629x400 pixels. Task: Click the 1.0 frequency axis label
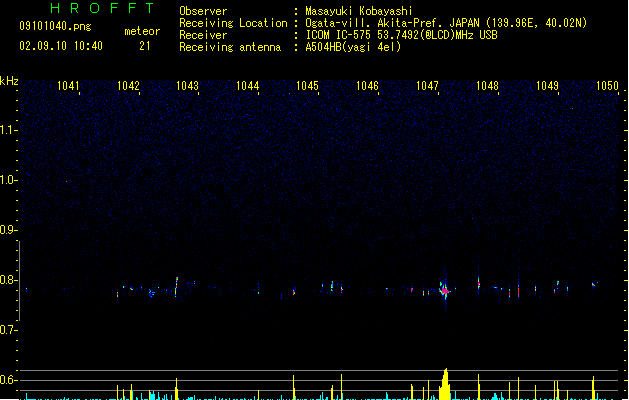pos(7,180)
